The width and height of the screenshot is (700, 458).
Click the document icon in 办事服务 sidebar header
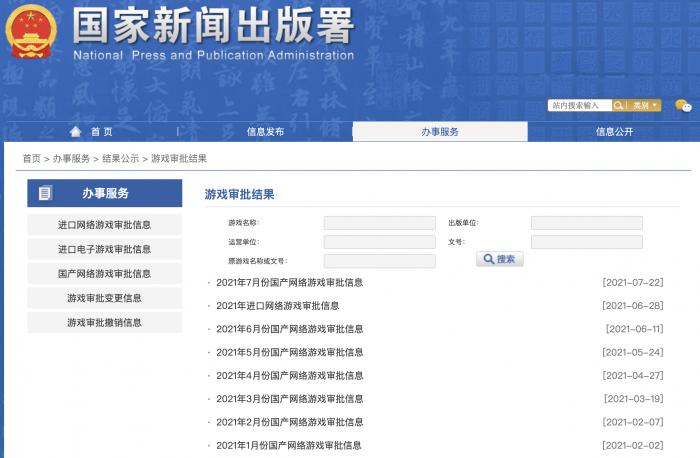click(x=45, y=193)
